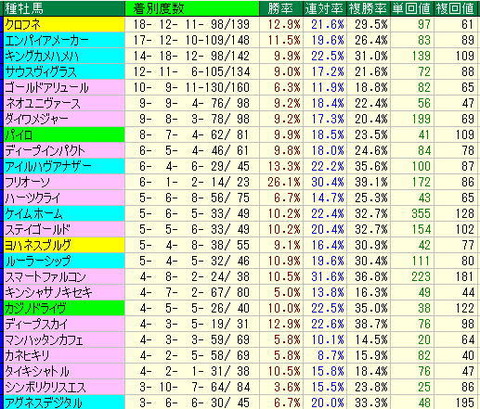Viewport: 480px width, 409px height.
Task: Select the アグネスデジタル sire name
Action: 64,402
